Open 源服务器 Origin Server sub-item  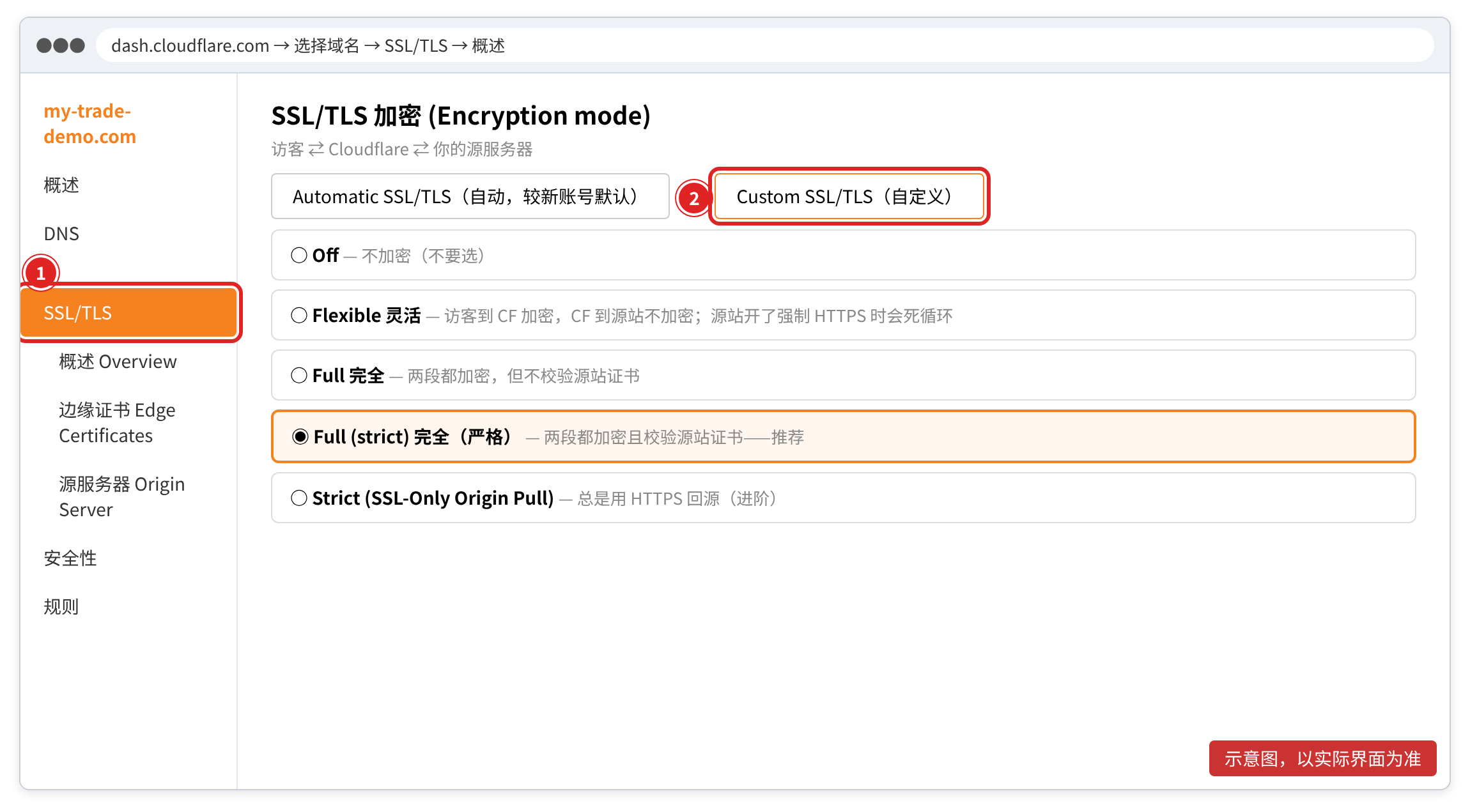click(x=122, y=496)
